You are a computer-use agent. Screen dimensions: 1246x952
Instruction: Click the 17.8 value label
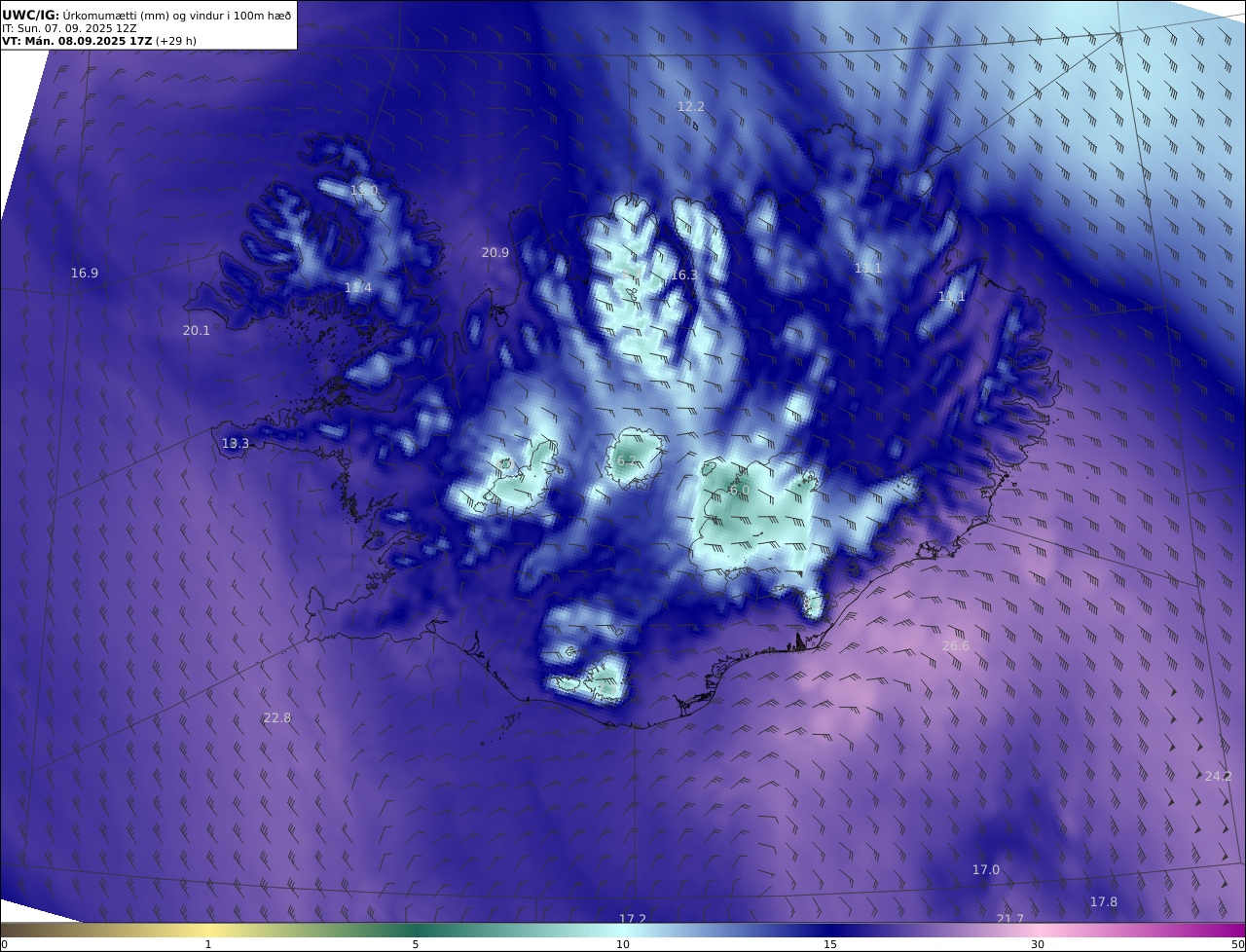click(1103, 902)
